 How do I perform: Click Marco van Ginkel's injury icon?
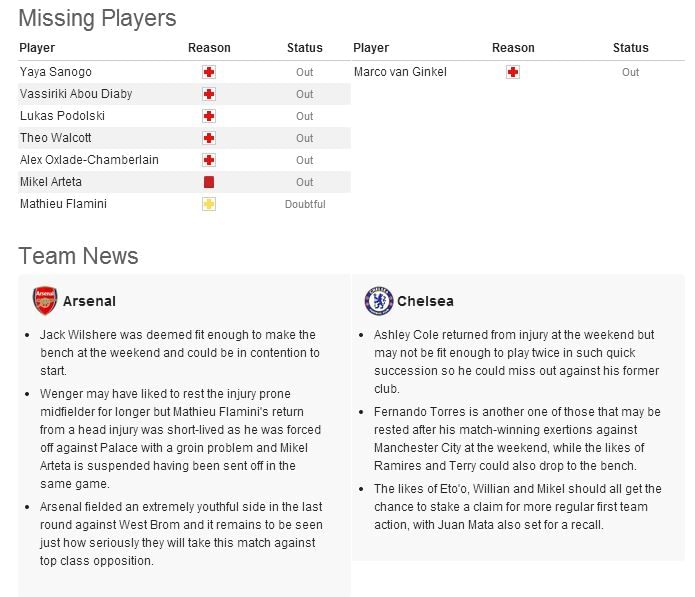coord(513,72)
